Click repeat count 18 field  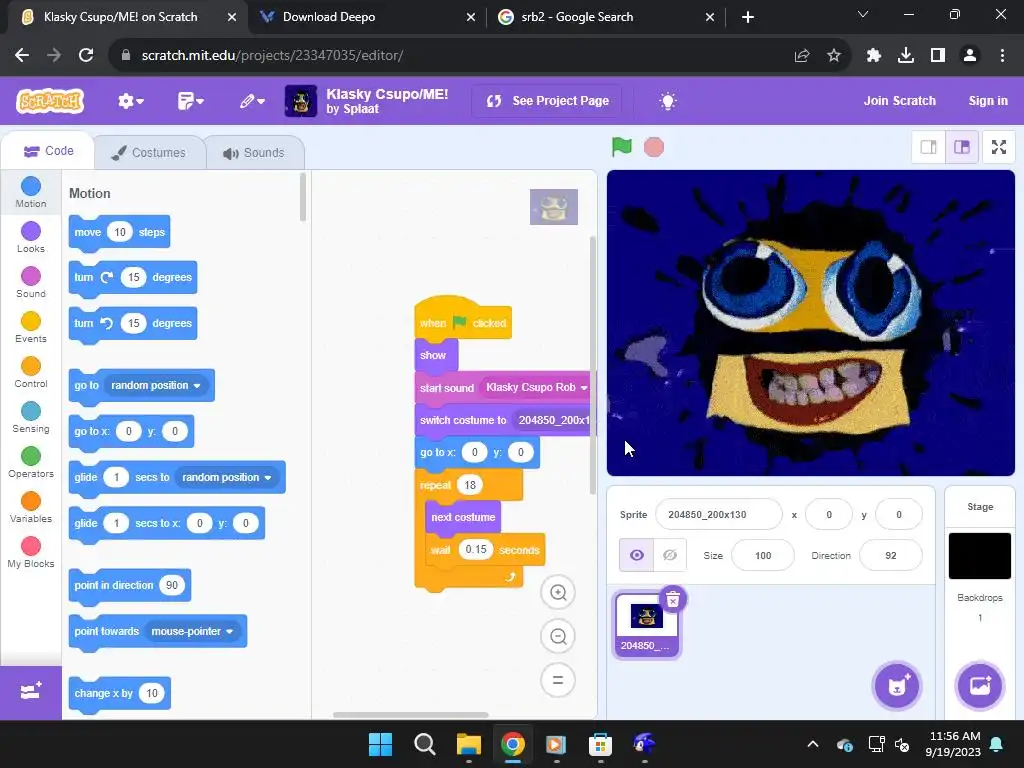click(470, 485)
